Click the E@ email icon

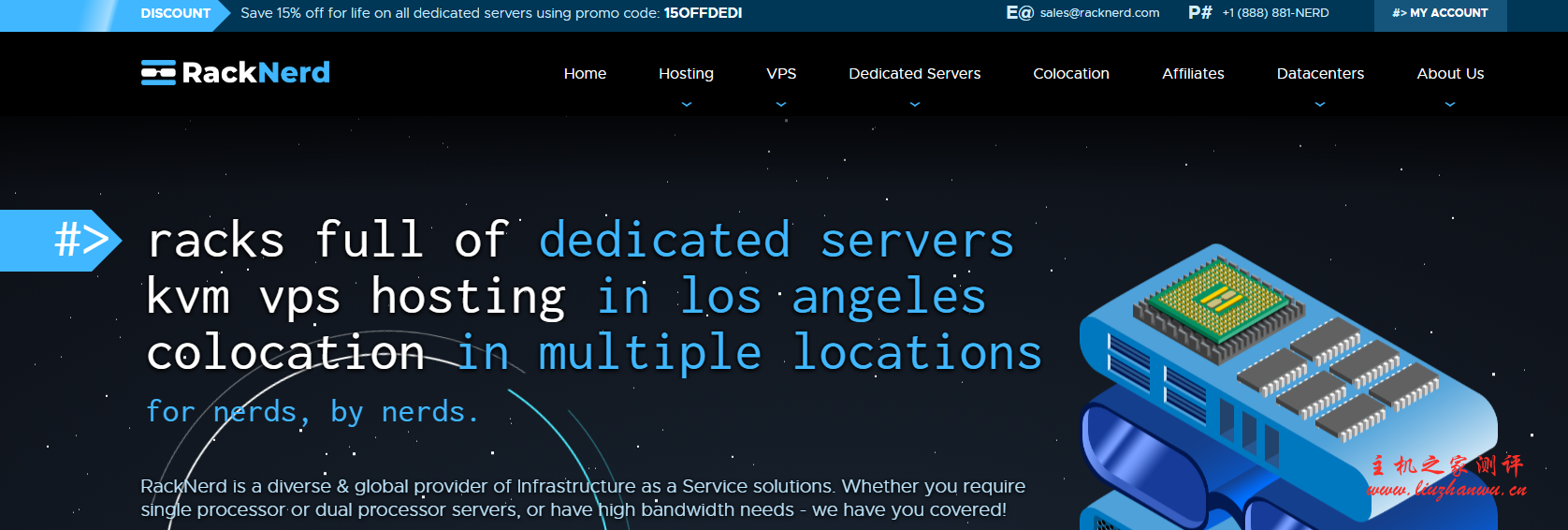click(1019, 13)
